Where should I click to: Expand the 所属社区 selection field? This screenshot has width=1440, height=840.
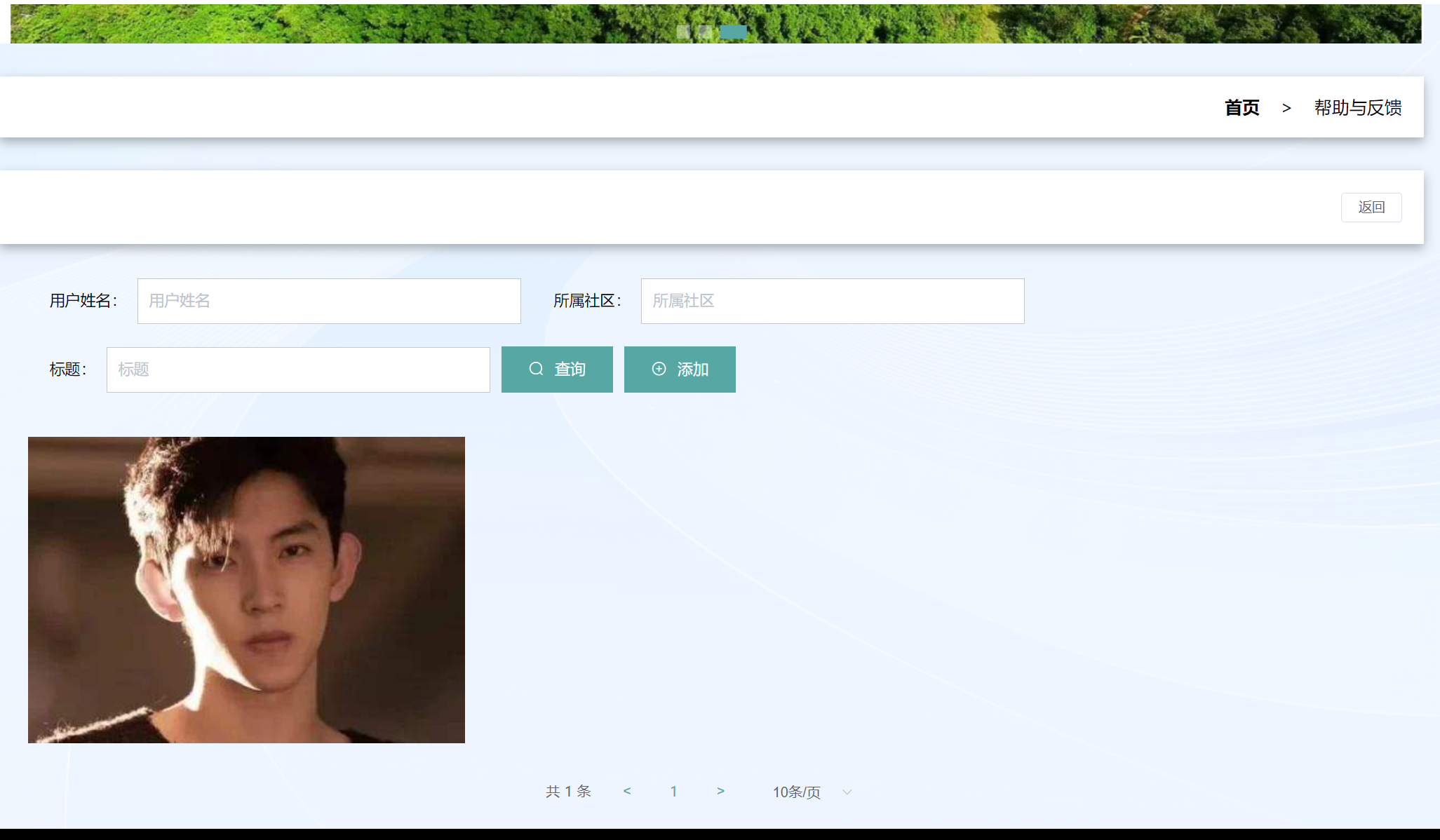click(831, 301)
